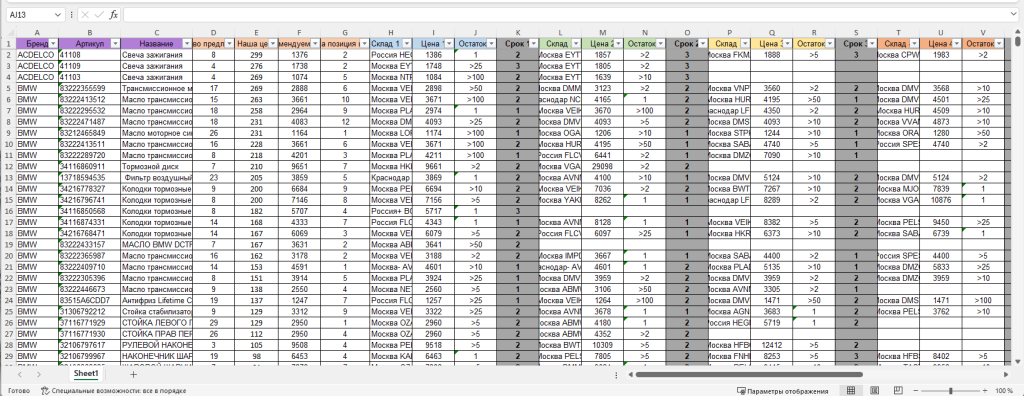Open Insert Function (fx) dialog
This screenshot has height=396, width=1024.
click(x=114, y=14)
